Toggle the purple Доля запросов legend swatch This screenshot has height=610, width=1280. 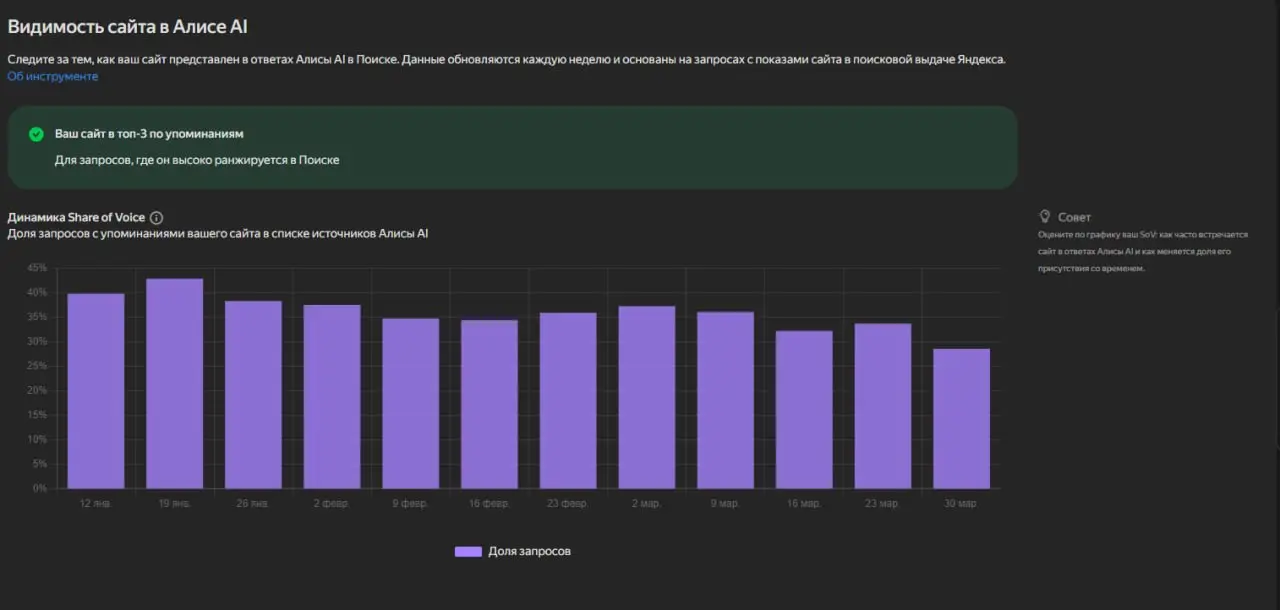(x=468, y=551)
